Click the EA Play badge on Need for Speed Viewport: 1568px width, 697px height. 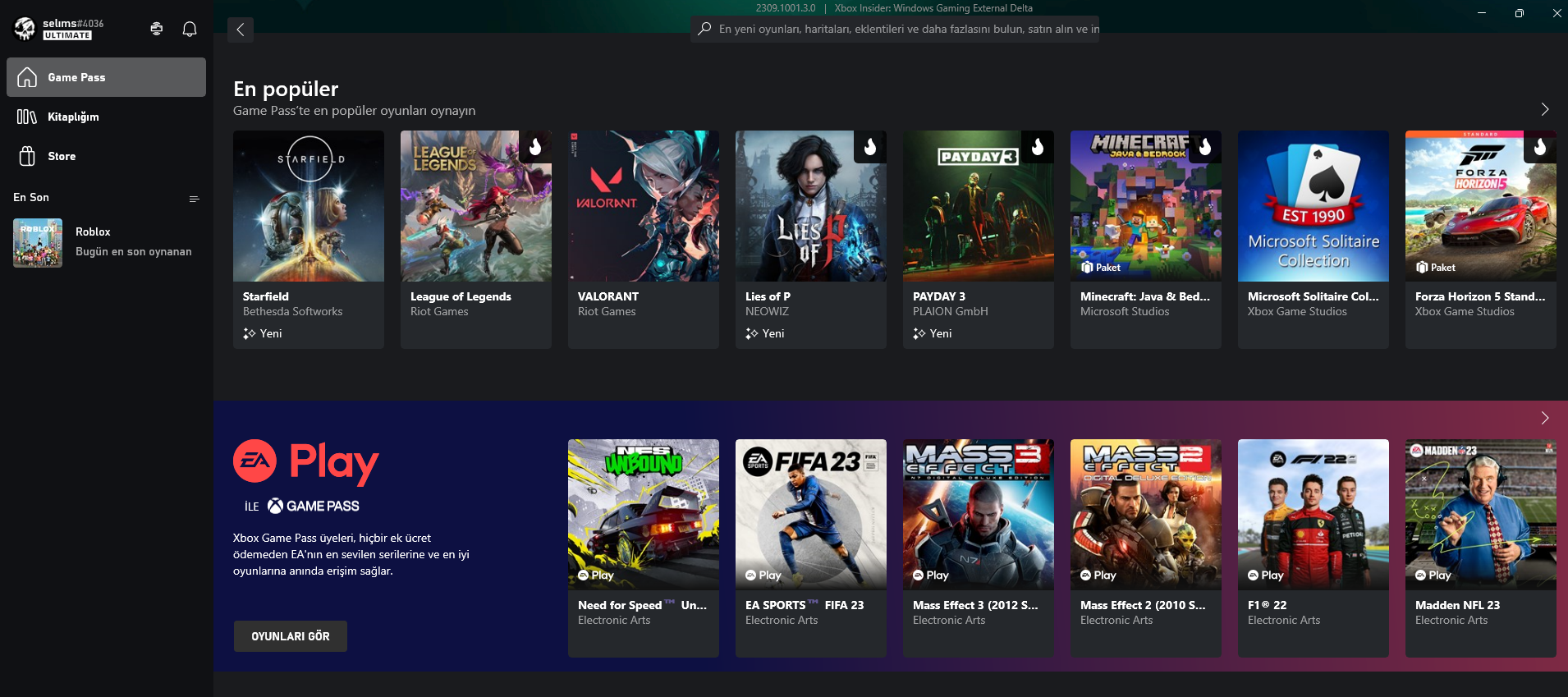tap(596, 575)
